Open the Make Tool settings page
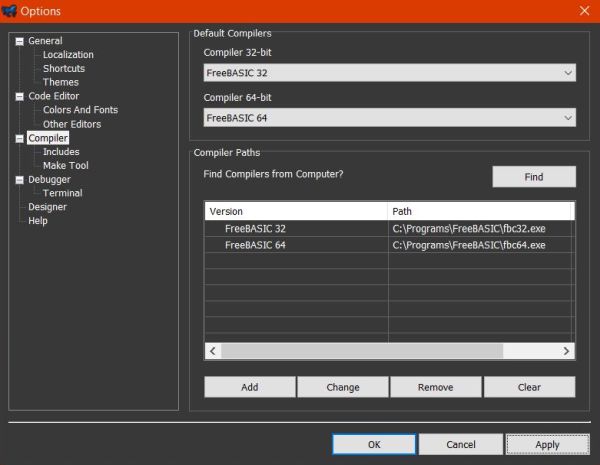This screenshot has height=465, width=600. point(65,166)
